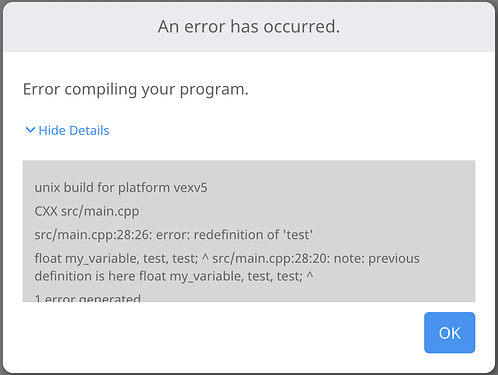Click the 'An error has occurred.' title
Screen dimensions: 498x375
pyautogui.click(x=249, y=26)
